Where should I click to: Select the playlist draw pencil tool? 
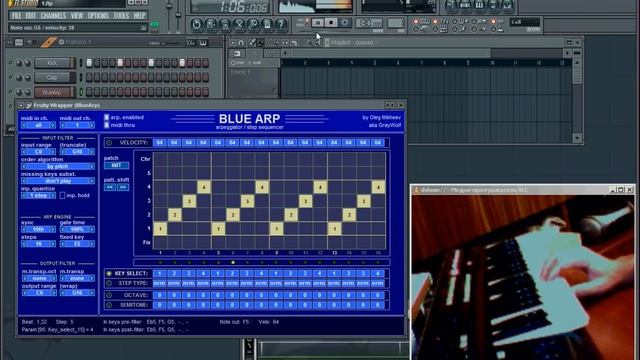pyautogui.click(x=252, y=42)
